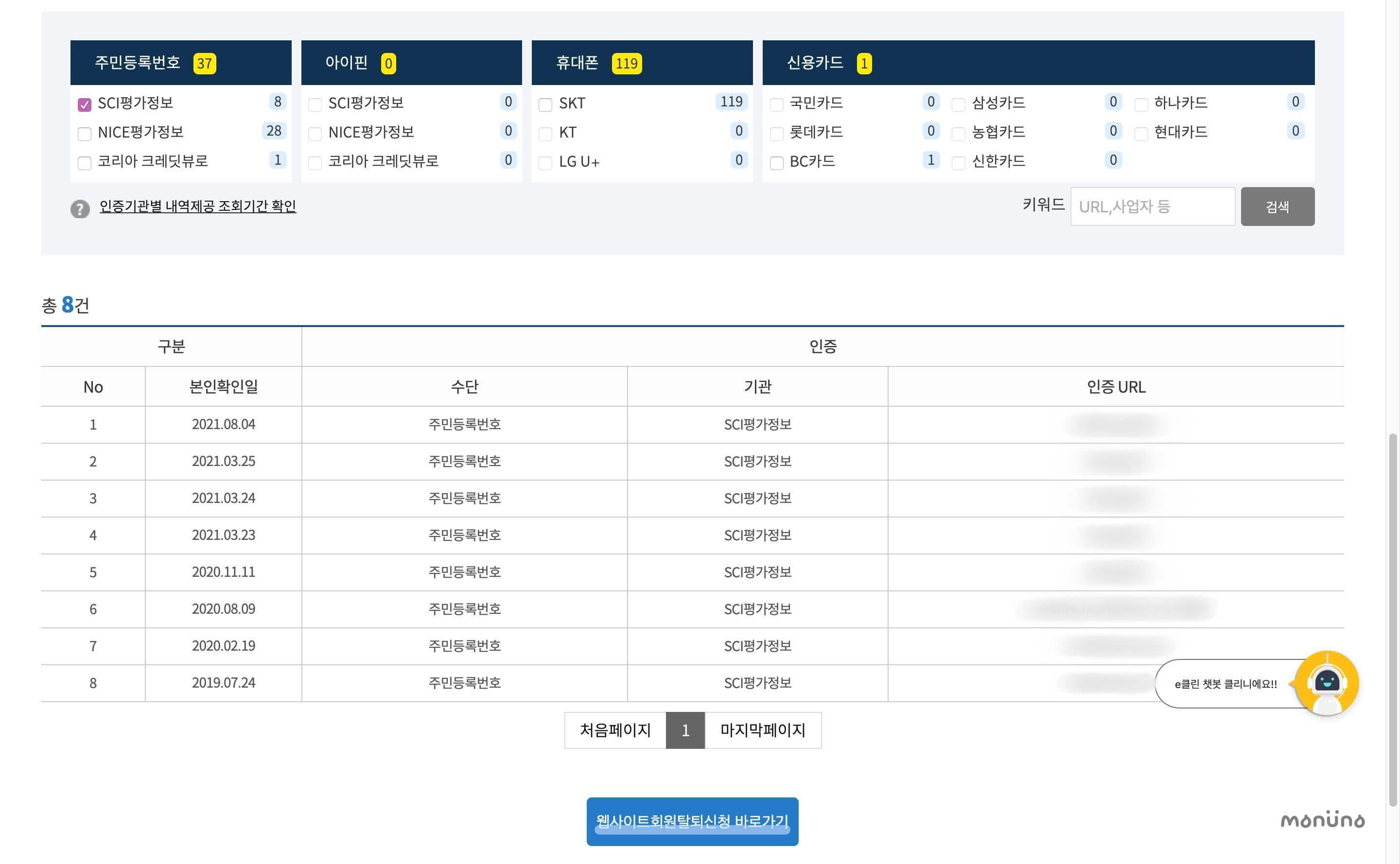This screenshot has width=1400, height=864.
Task: Select the BC카드 checkbox
Action: pos(776,163)
